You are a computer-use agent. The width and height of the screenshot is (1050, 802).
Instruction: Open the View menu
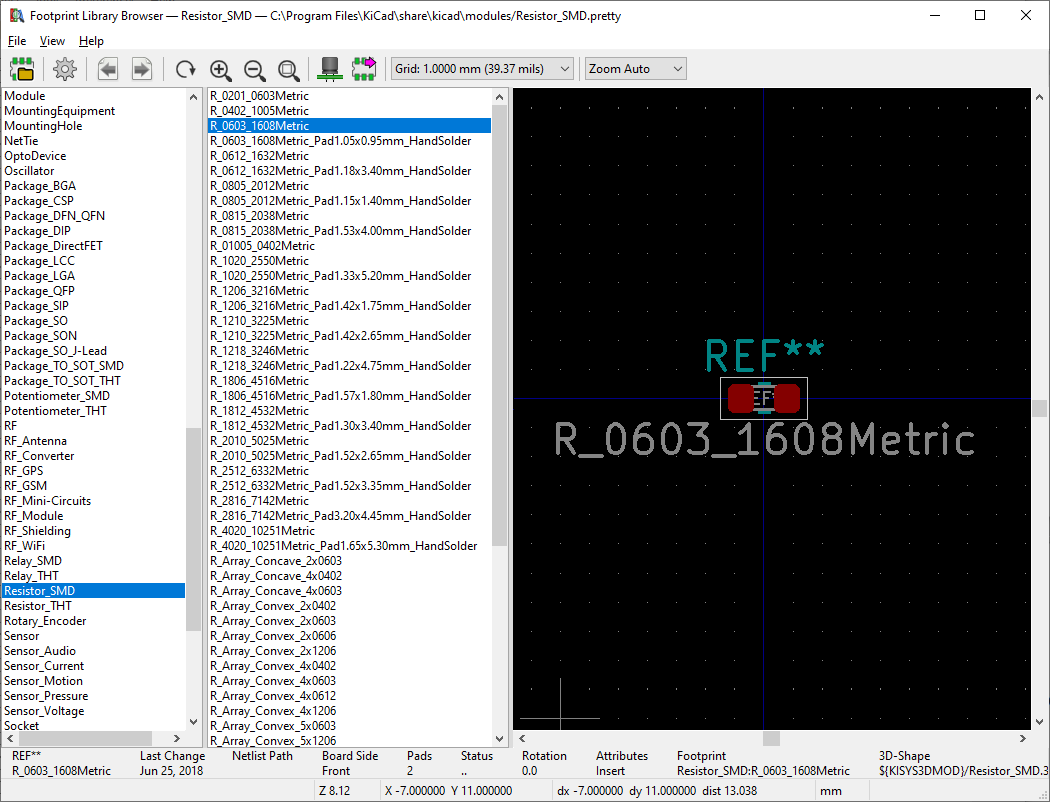52,41
